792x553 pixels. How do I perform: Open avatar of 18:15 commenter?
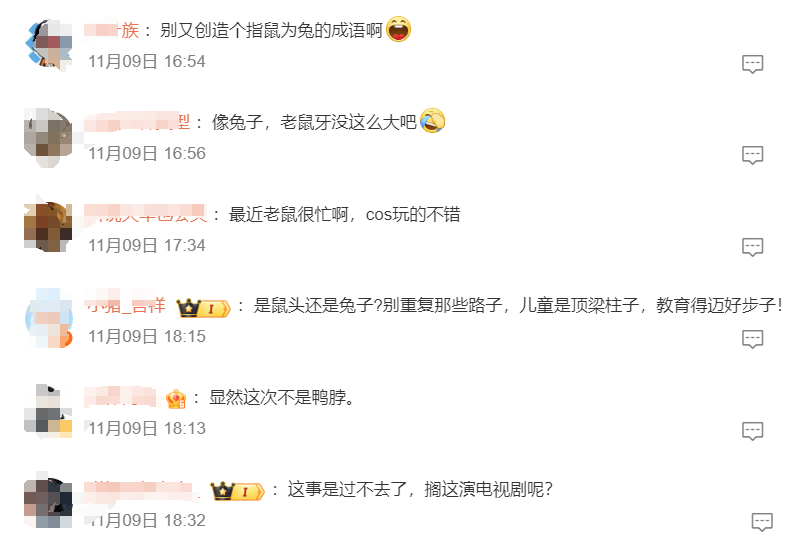(48, 318)
